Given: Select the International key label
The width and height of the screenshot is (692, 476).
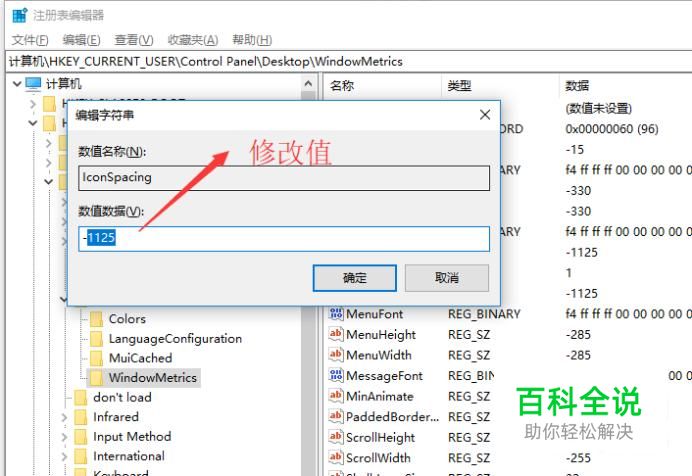Looking at the screenshot, I should (129, 456).
